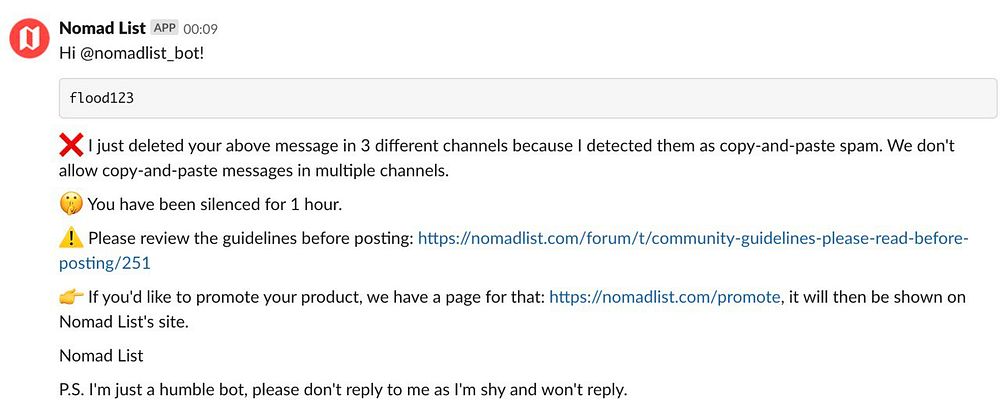Click "If you'd like to promote your product" text

click(x=315, y=297)
